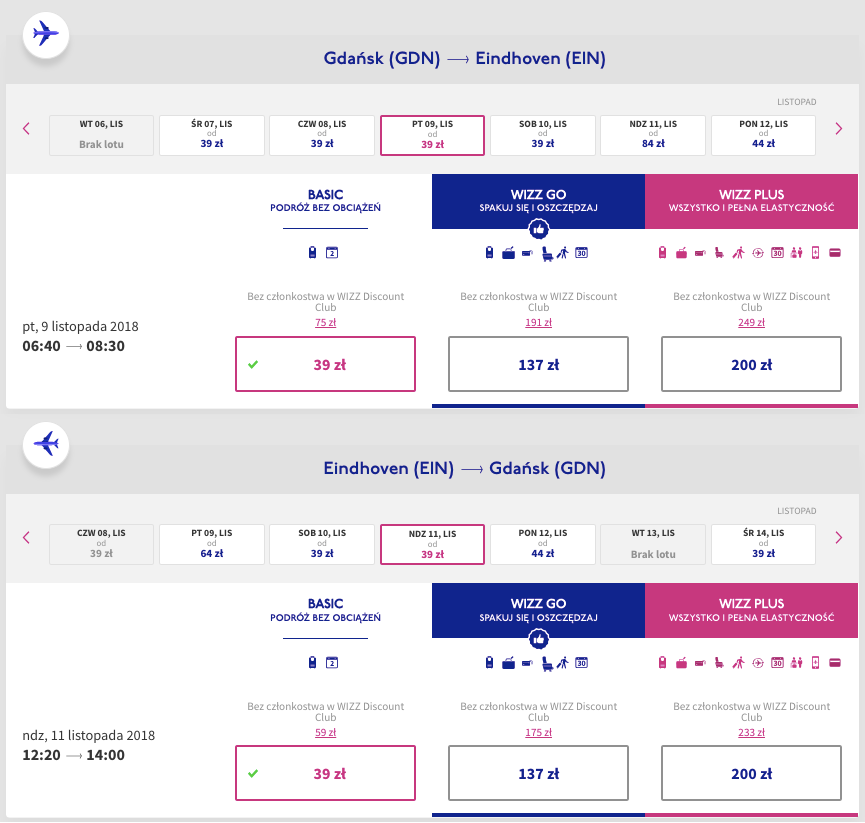865x823 pixels.
Task: Choose return date ŚR 14, LIS
Action: tap(763, 544)
